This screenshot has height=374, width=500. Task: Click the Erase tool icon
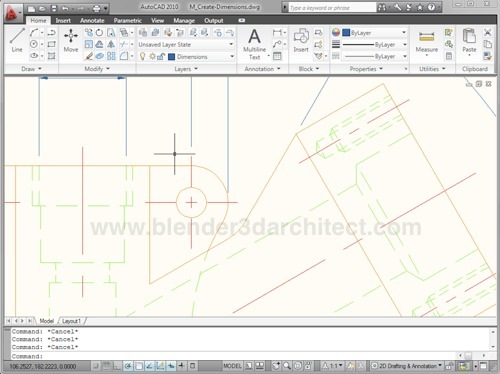coord(88,56)
